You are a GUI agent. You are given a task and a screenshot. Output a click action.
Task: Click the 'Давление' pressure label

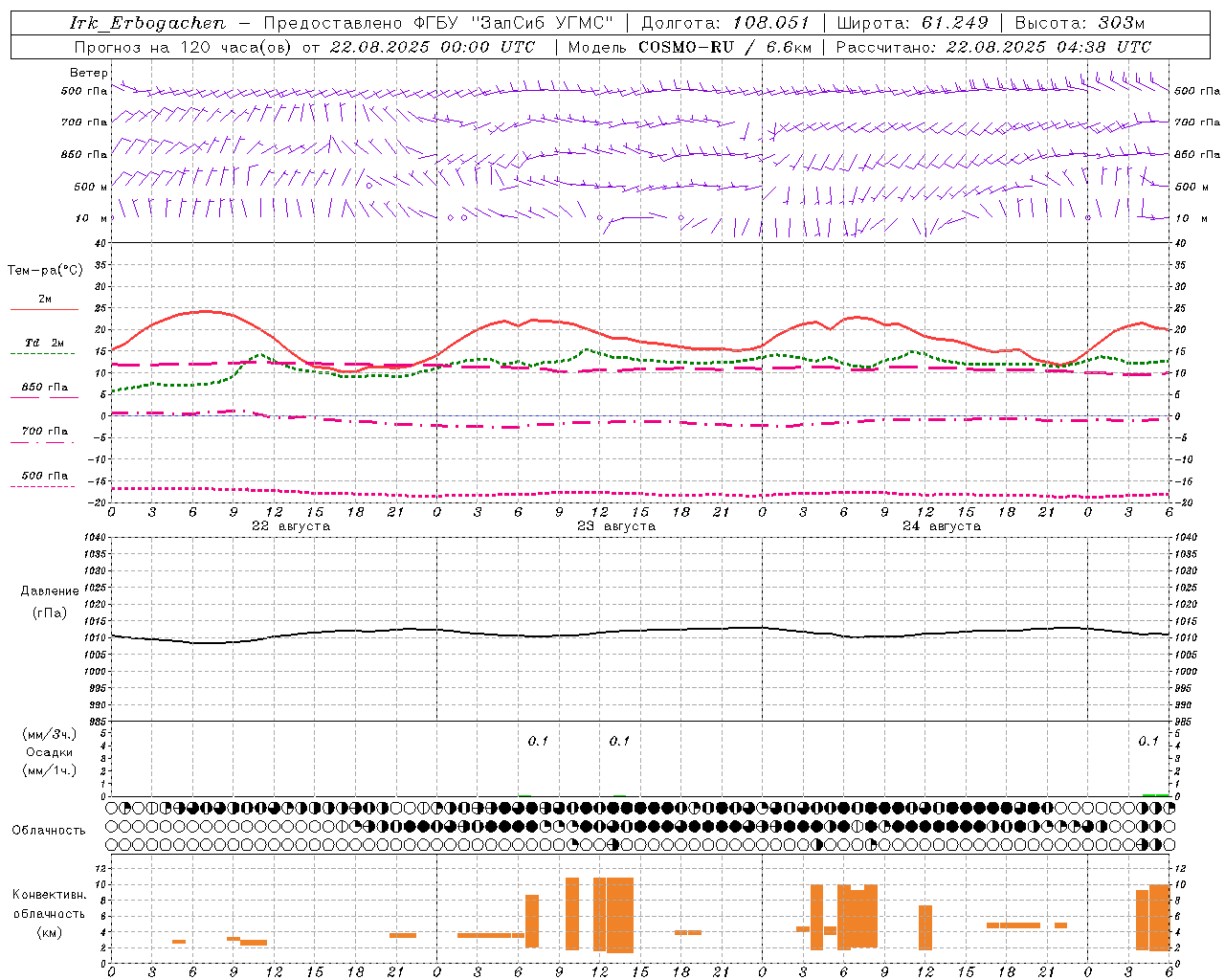pos(50,591)
